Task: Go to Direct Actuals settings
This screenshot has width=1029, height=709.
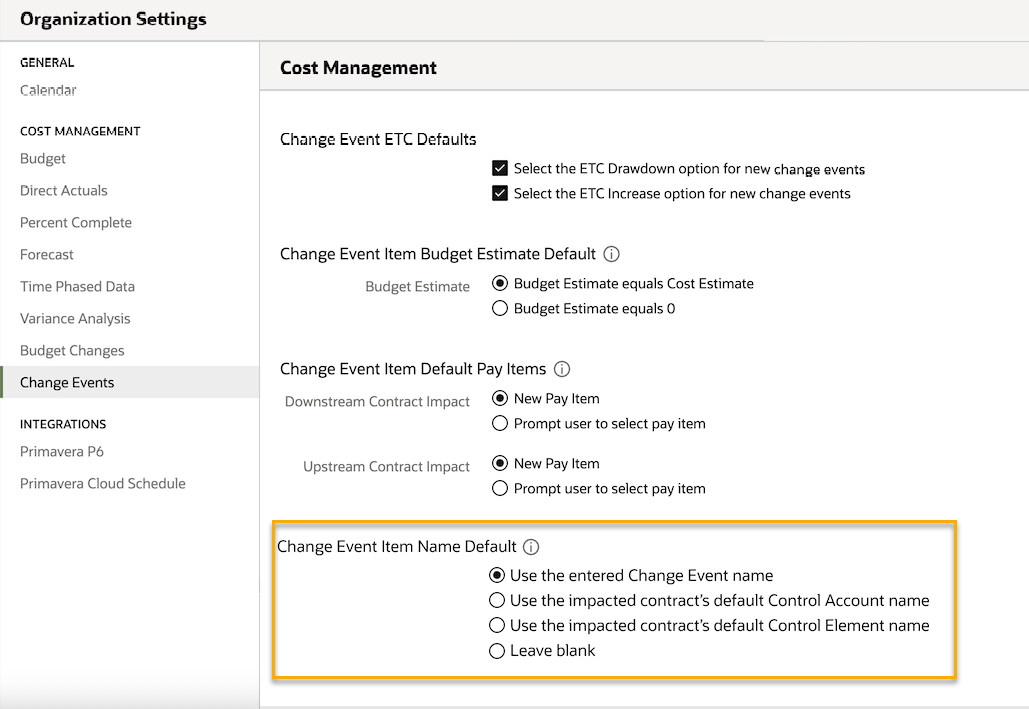Action: 64,190
